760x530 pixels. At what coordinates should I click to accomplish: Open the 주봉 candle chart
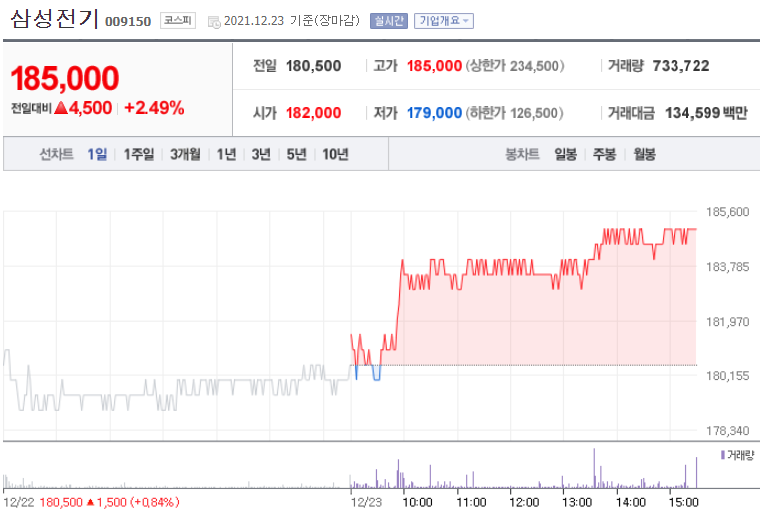click(x=604, y=154)
